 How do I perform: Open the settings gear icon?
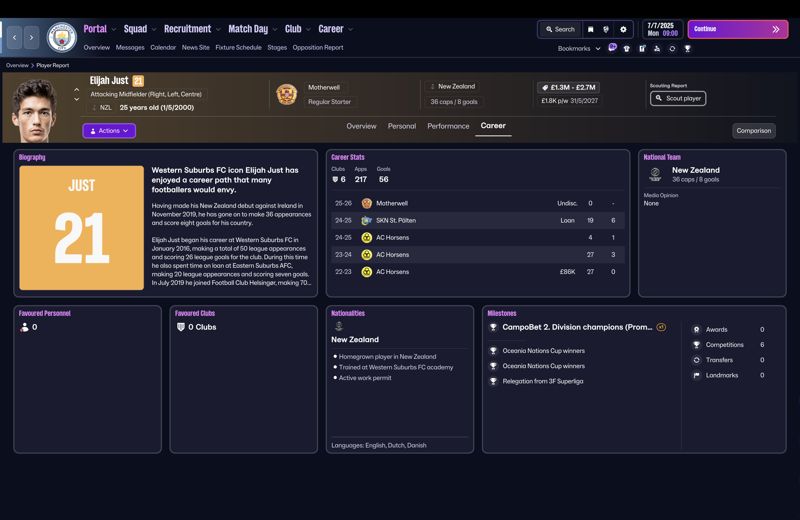(623, 30)
